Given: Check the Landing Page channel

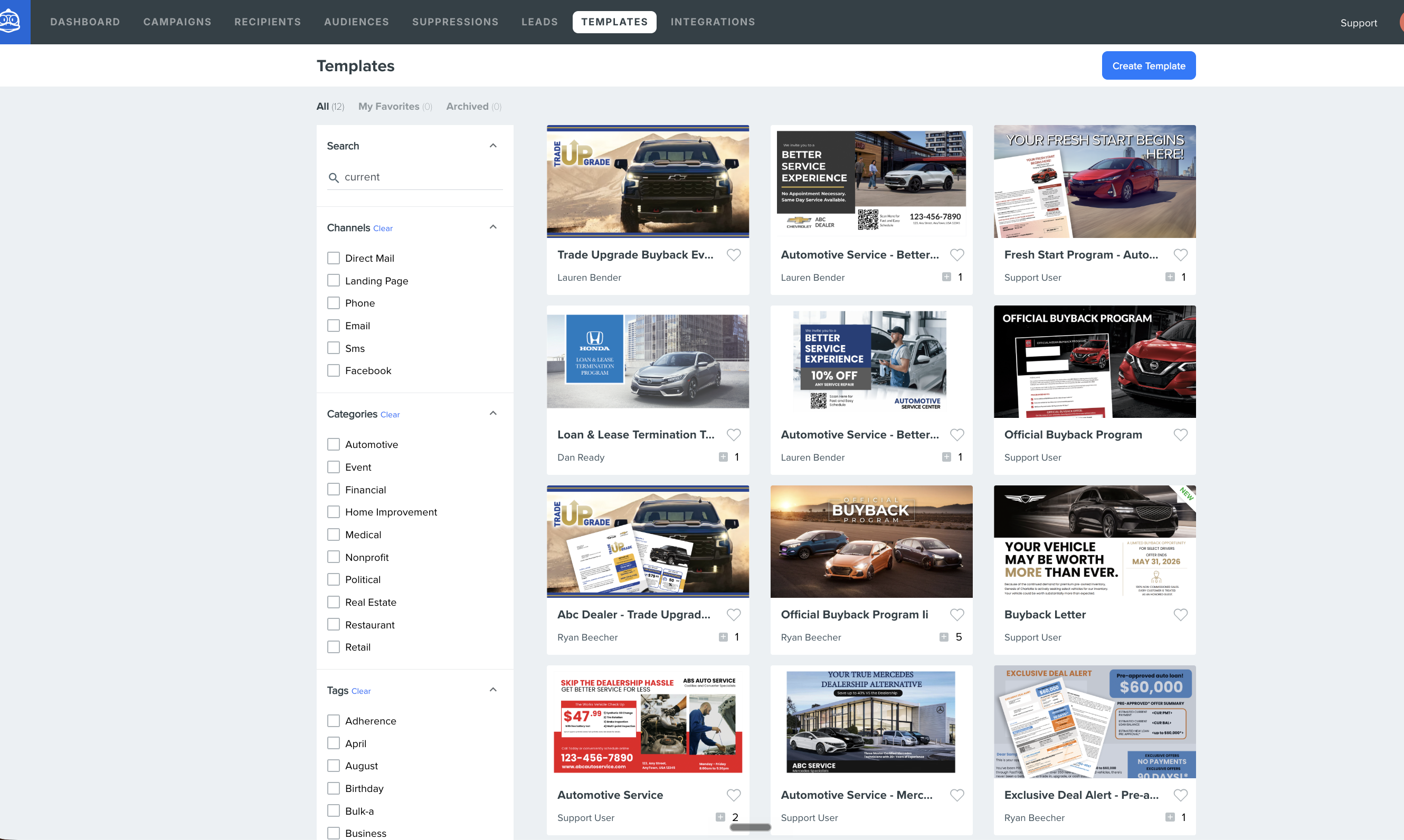Looking at the screenshot, I should click(334, 281).
